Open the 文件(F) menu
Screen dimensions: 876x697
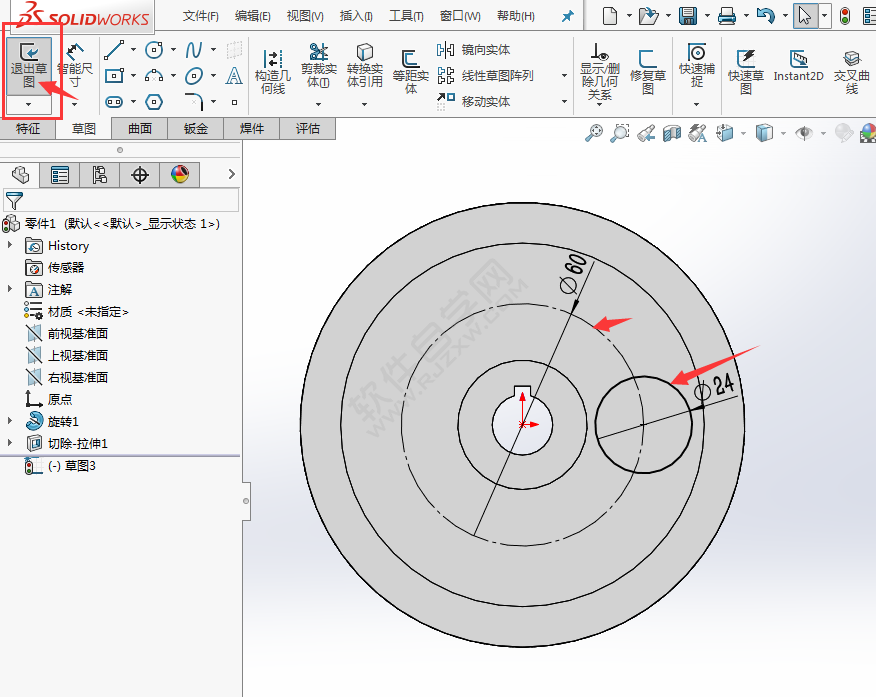tap(201, 16)
